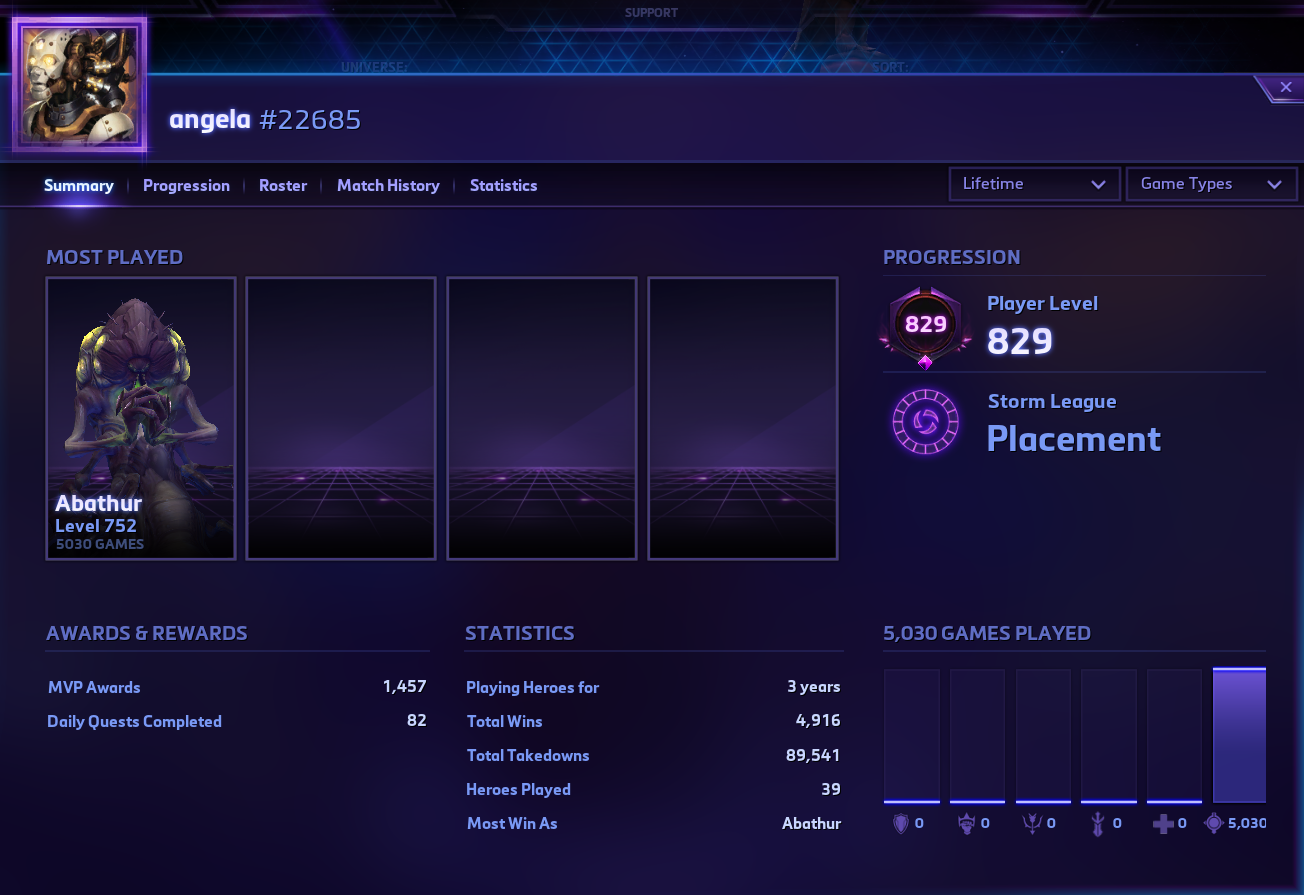Click the tall support games played bar

pyautogui.click(x=1239, y=736)
